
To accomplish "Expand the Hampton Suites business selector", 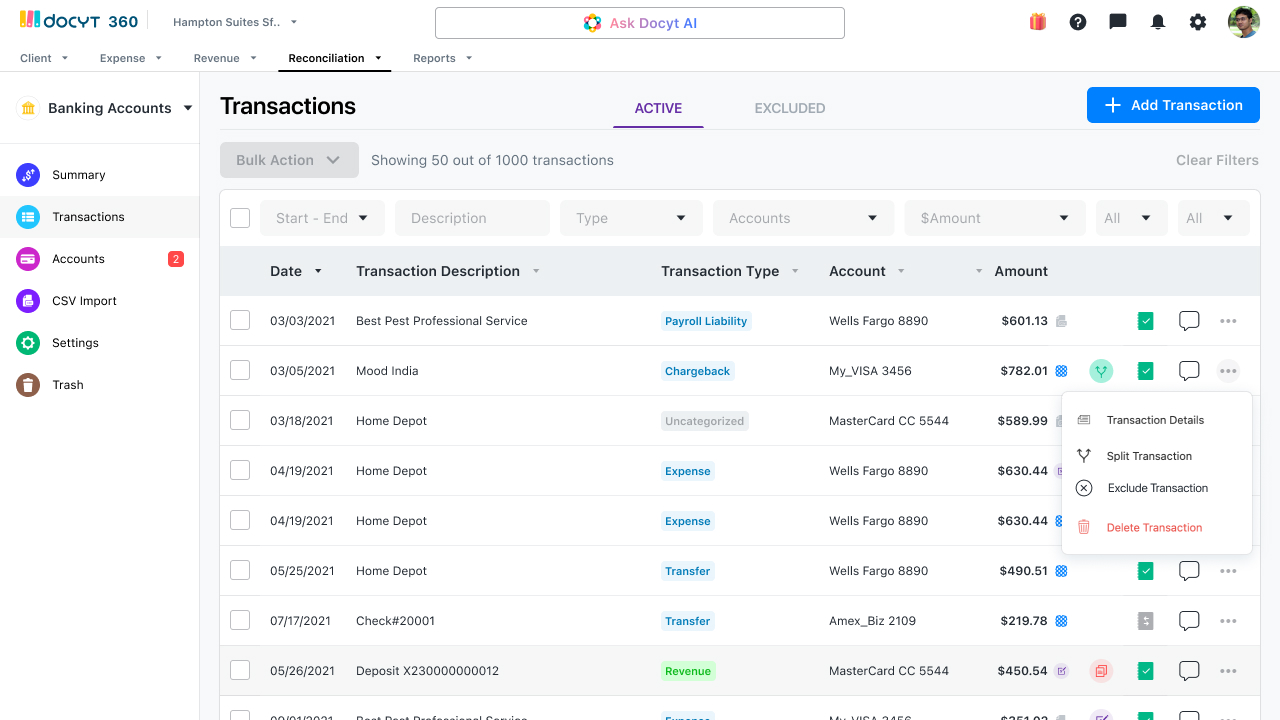I will (235, 22).
